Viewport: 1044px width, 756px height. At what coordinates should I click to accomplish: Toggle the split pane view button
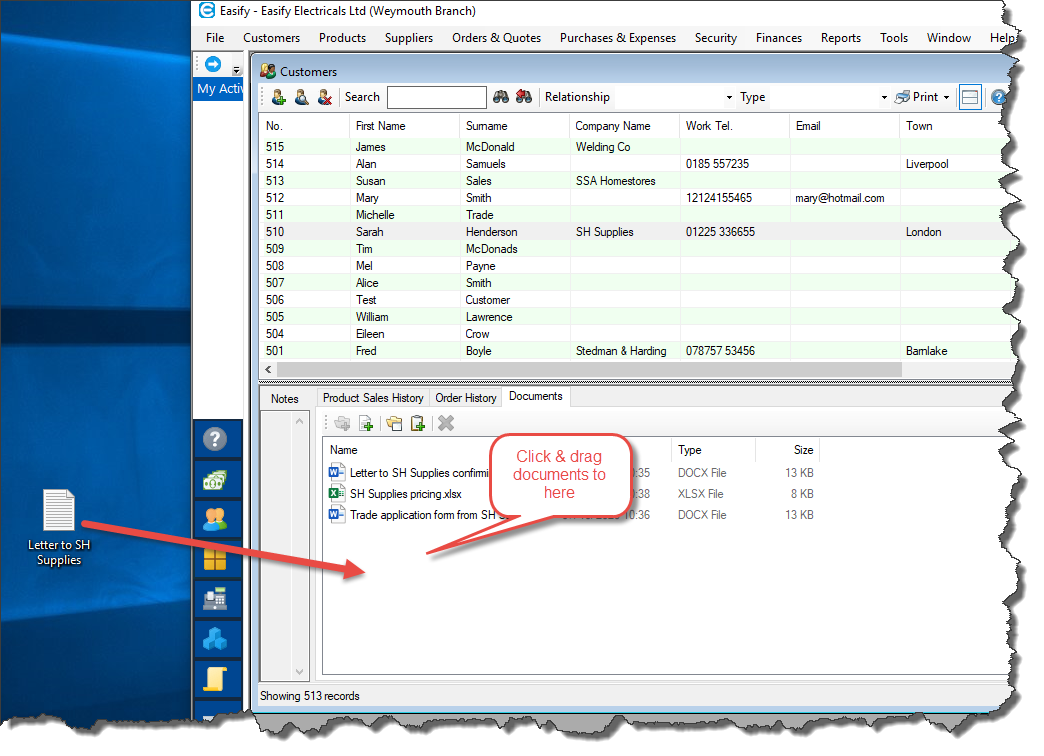coord(969,97)
